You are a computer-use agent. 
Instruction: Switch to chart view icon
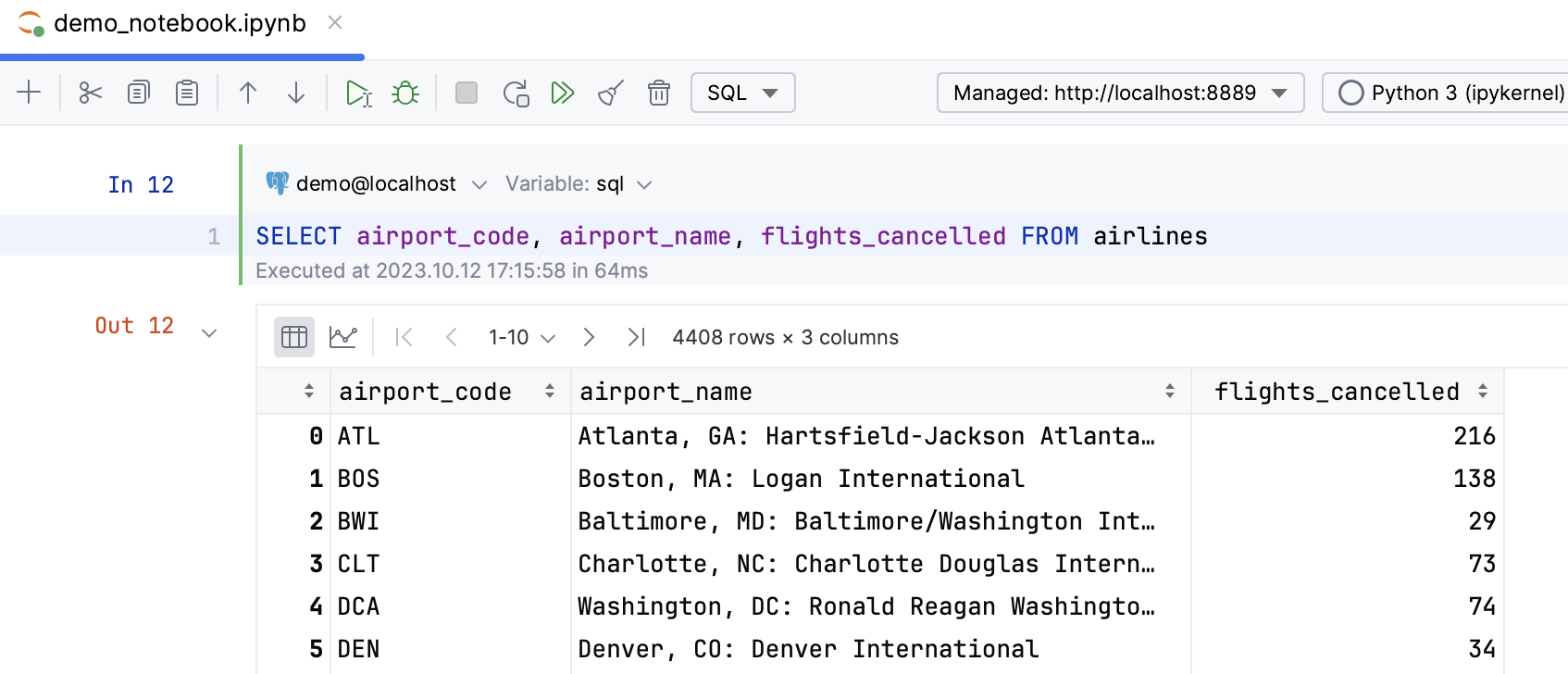click(x=343, y=337)
